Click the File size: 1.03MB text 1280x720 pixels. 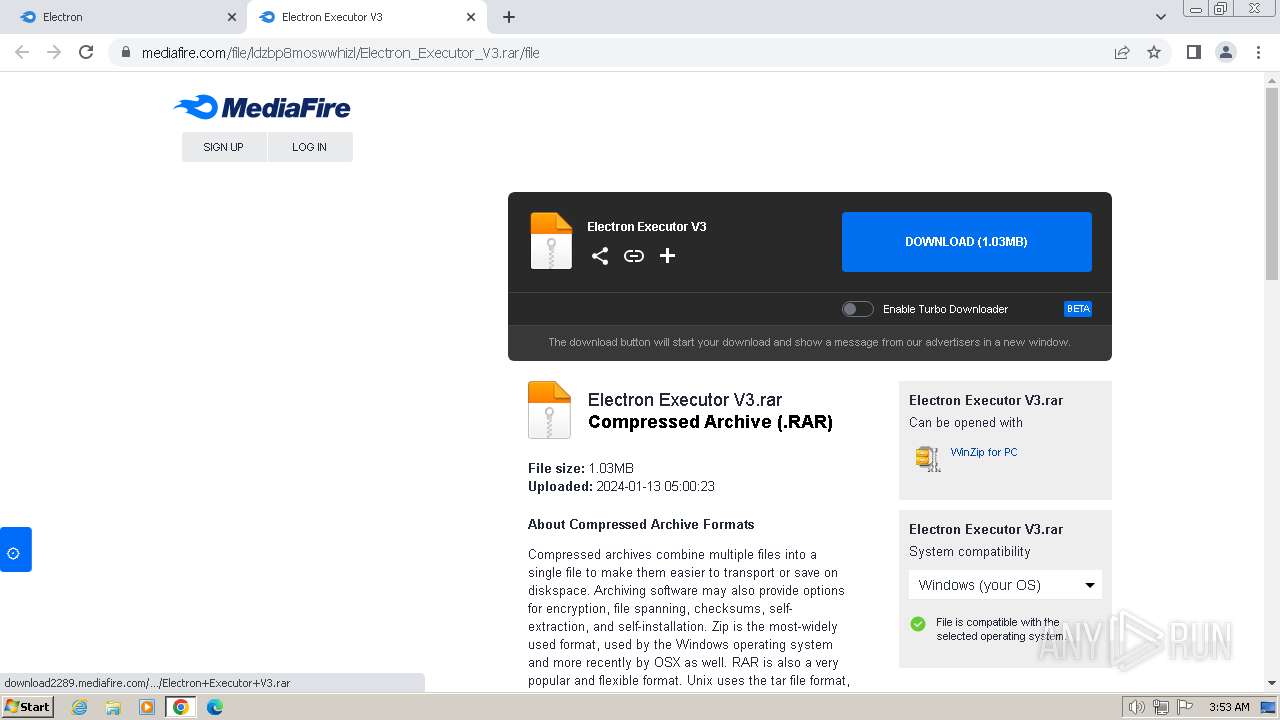coord(581,468)
